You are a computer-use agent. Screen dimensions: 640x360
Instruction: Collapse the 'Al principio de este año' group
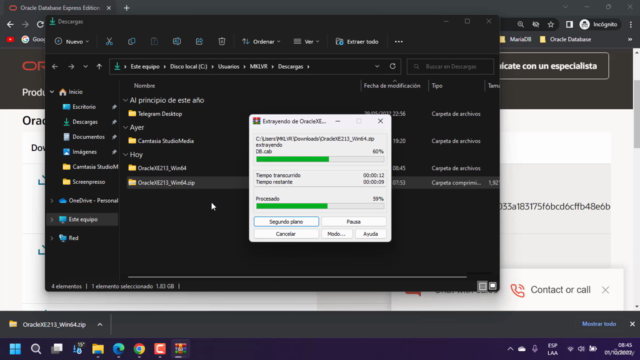tap(125, 100)
